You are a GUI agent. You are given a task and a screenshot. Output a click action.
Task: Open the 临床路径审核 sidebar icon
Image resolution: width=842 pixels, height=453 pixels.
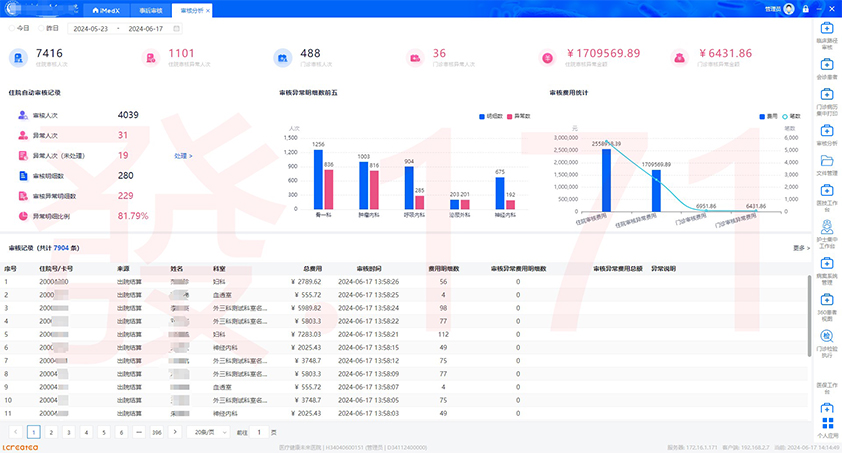pyautogui.click(x=826, y=28)
